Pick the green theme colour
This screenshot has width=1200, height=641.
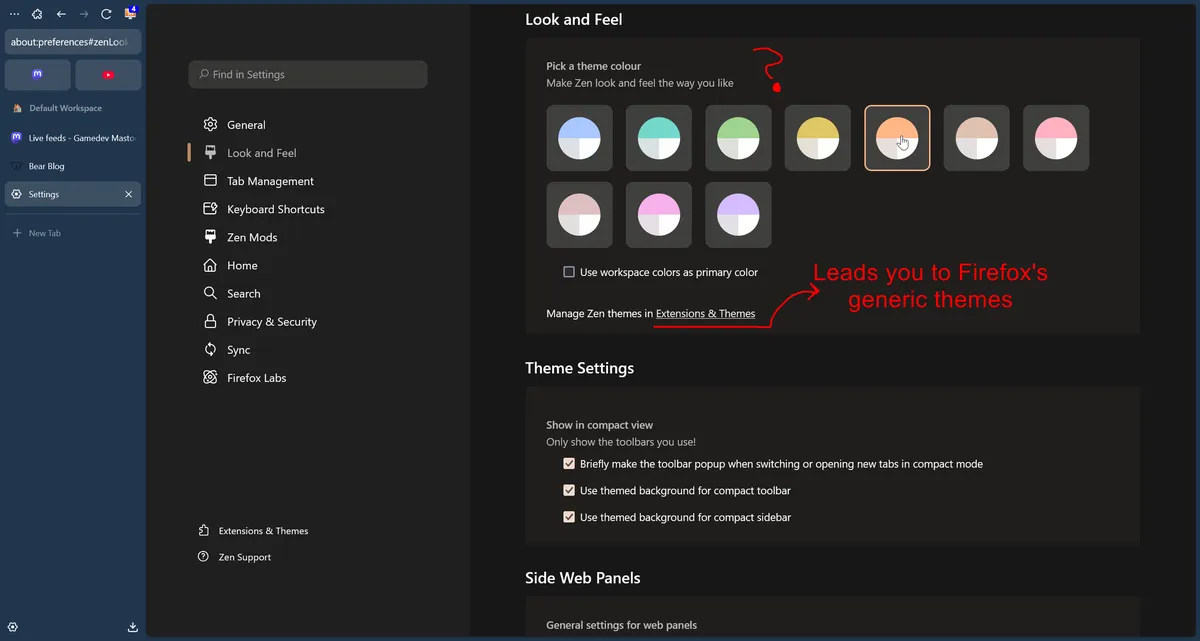coord(738,138)
